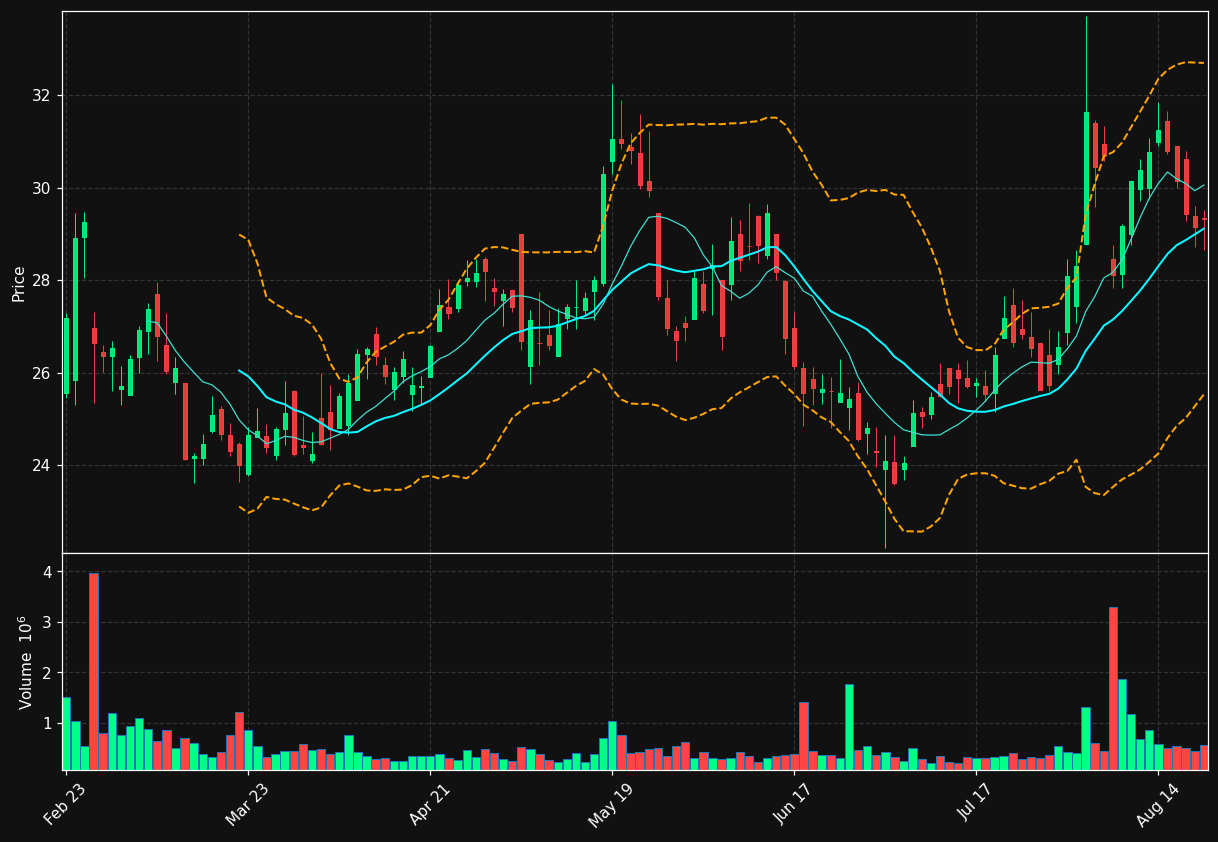Click the price axis label 24

43,466
